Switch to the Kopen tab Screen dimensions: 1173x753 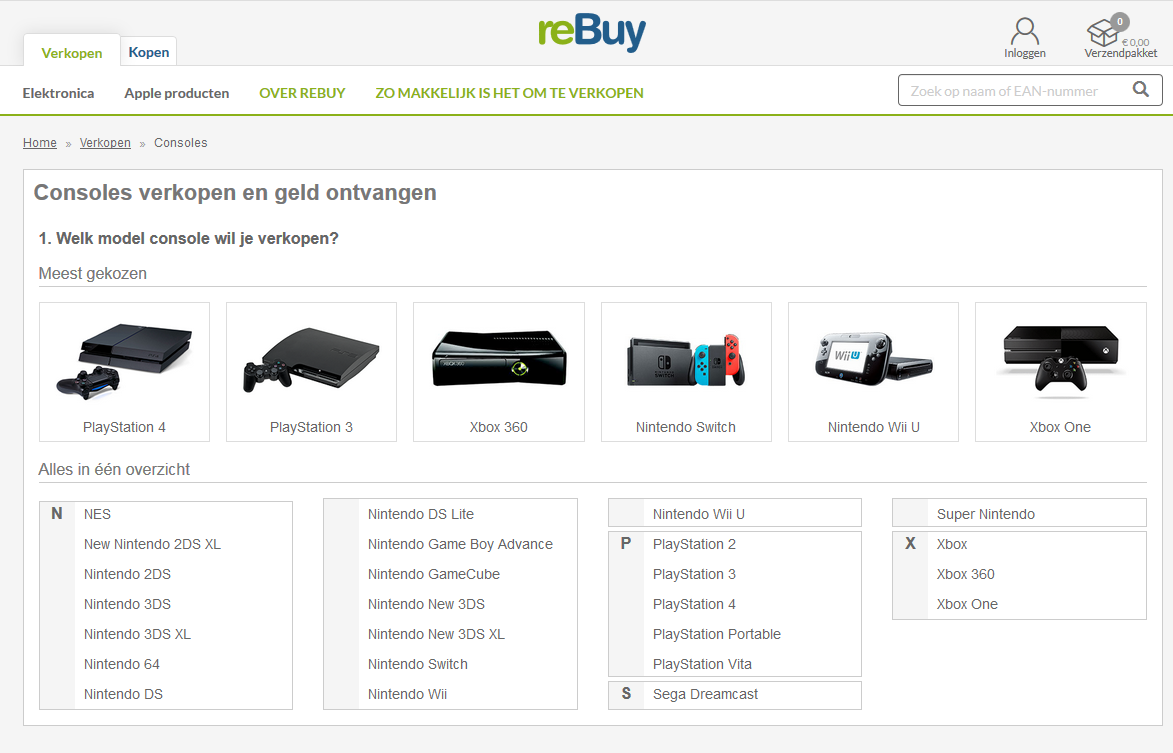[149, 52]
